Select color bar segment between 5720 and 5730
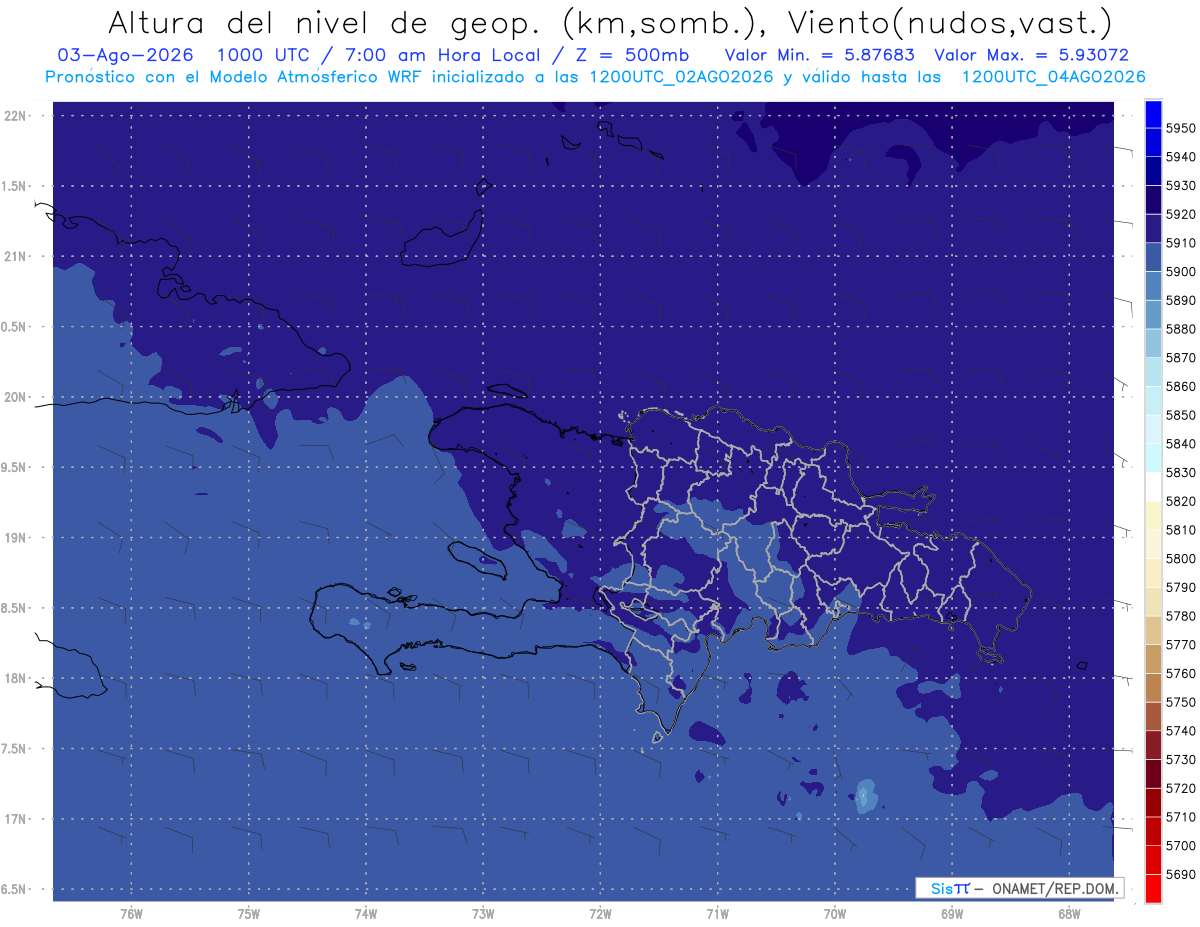The image size is (1200, 927). [x=1152, y=774]
